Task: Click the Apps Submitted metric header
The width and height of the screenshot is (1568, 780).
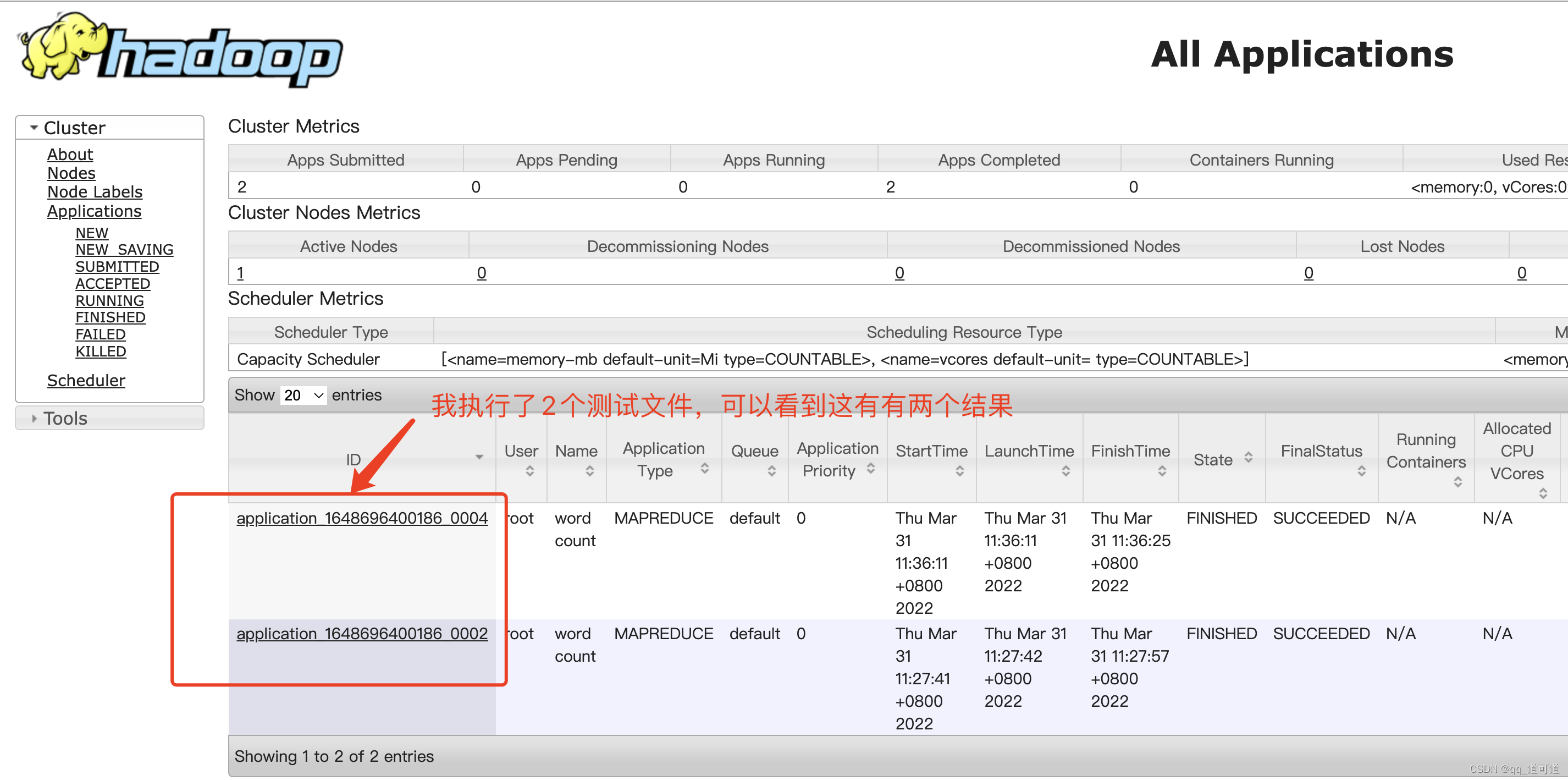Action: [346, 160]
